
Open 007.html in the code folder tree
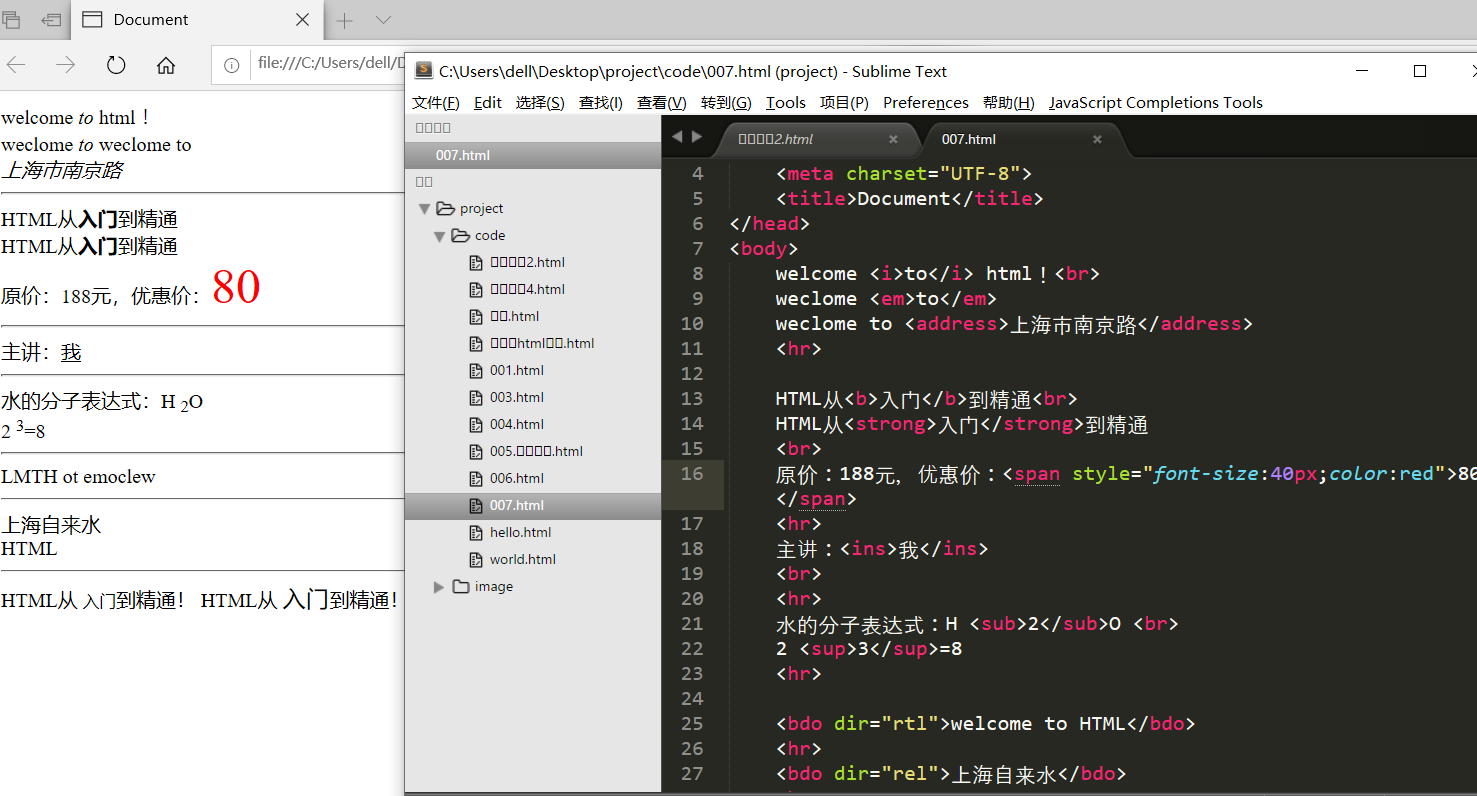click(x=532, y=505)
